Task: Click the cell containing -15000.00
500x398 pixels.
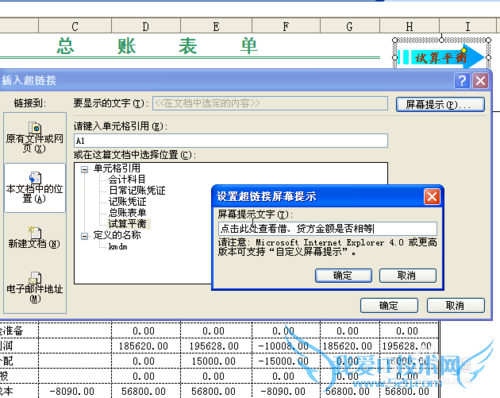Action: tap(286, 361)
